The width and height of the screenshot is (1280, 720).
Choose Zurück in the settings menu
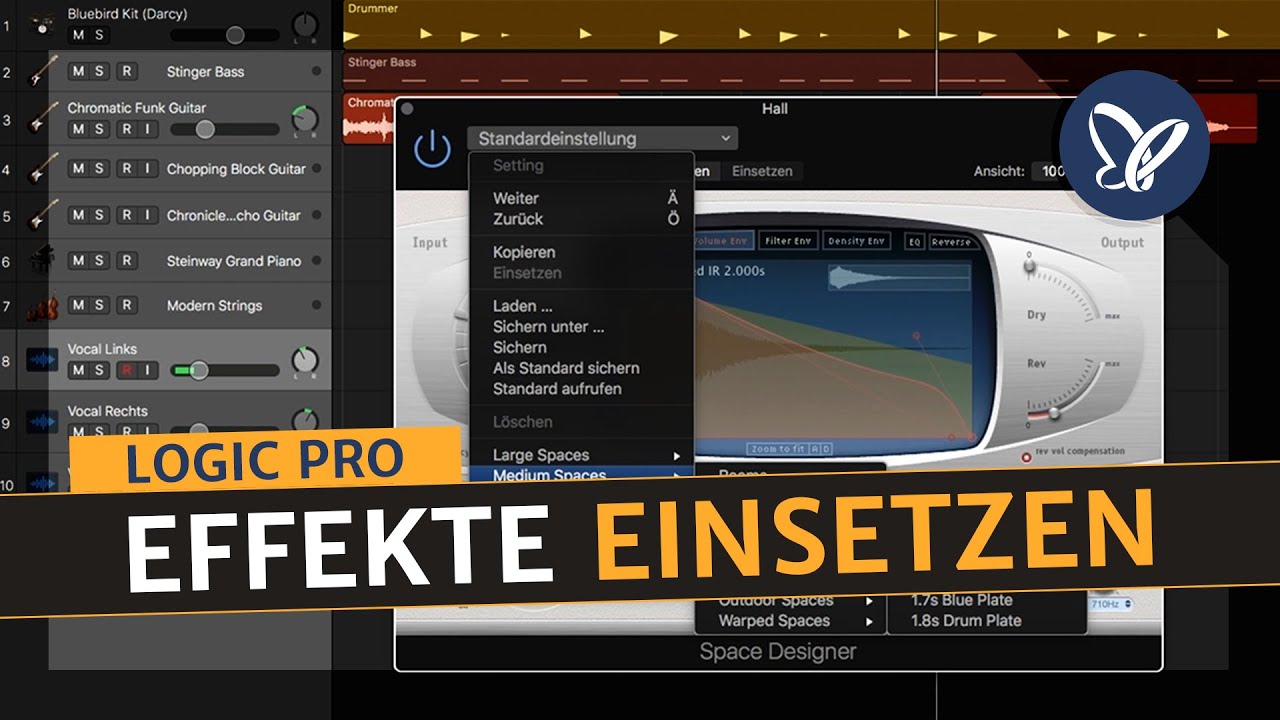click(x=518, y=218)
